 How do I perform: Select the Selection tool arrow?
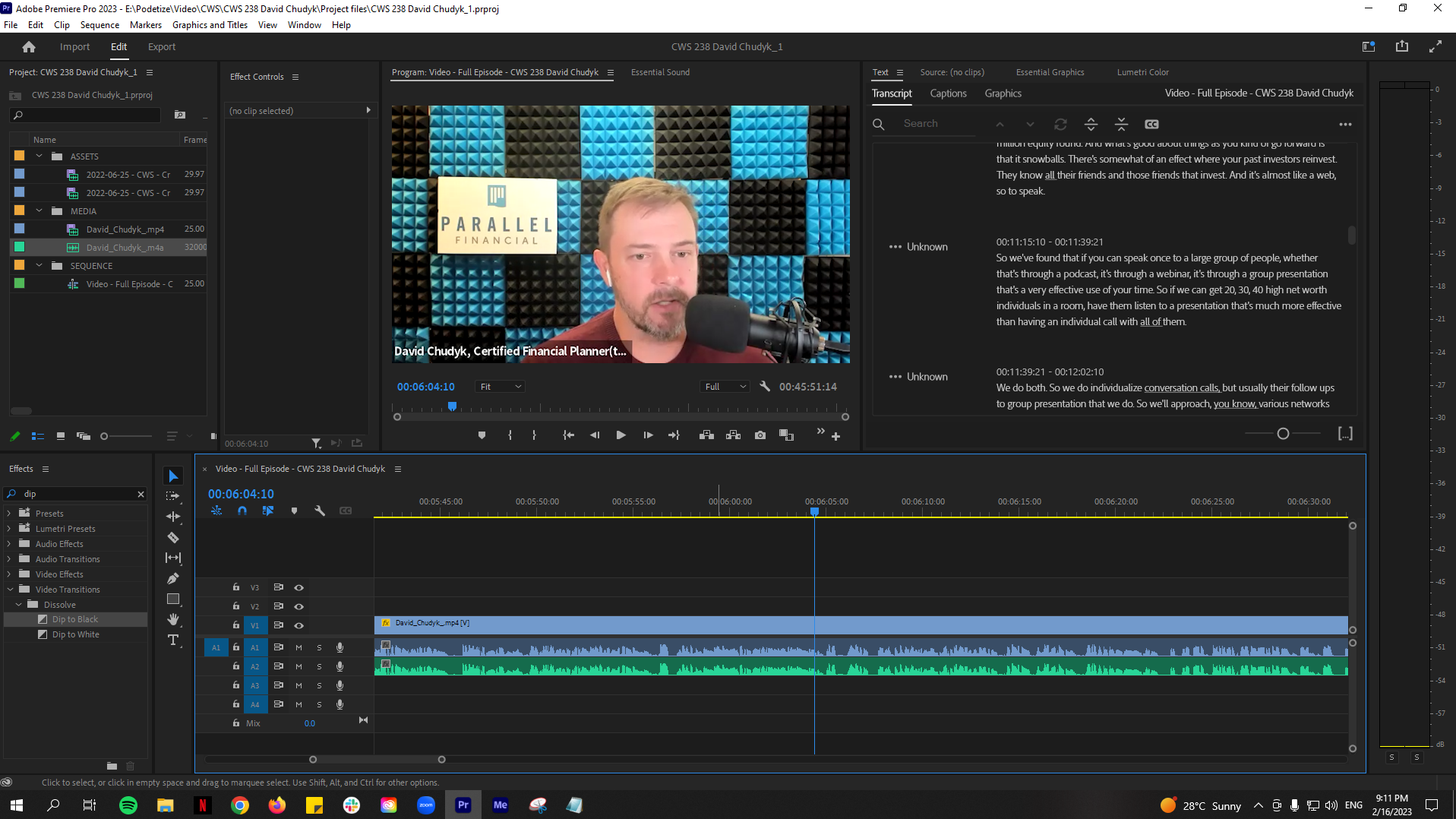tap(173, 476)
